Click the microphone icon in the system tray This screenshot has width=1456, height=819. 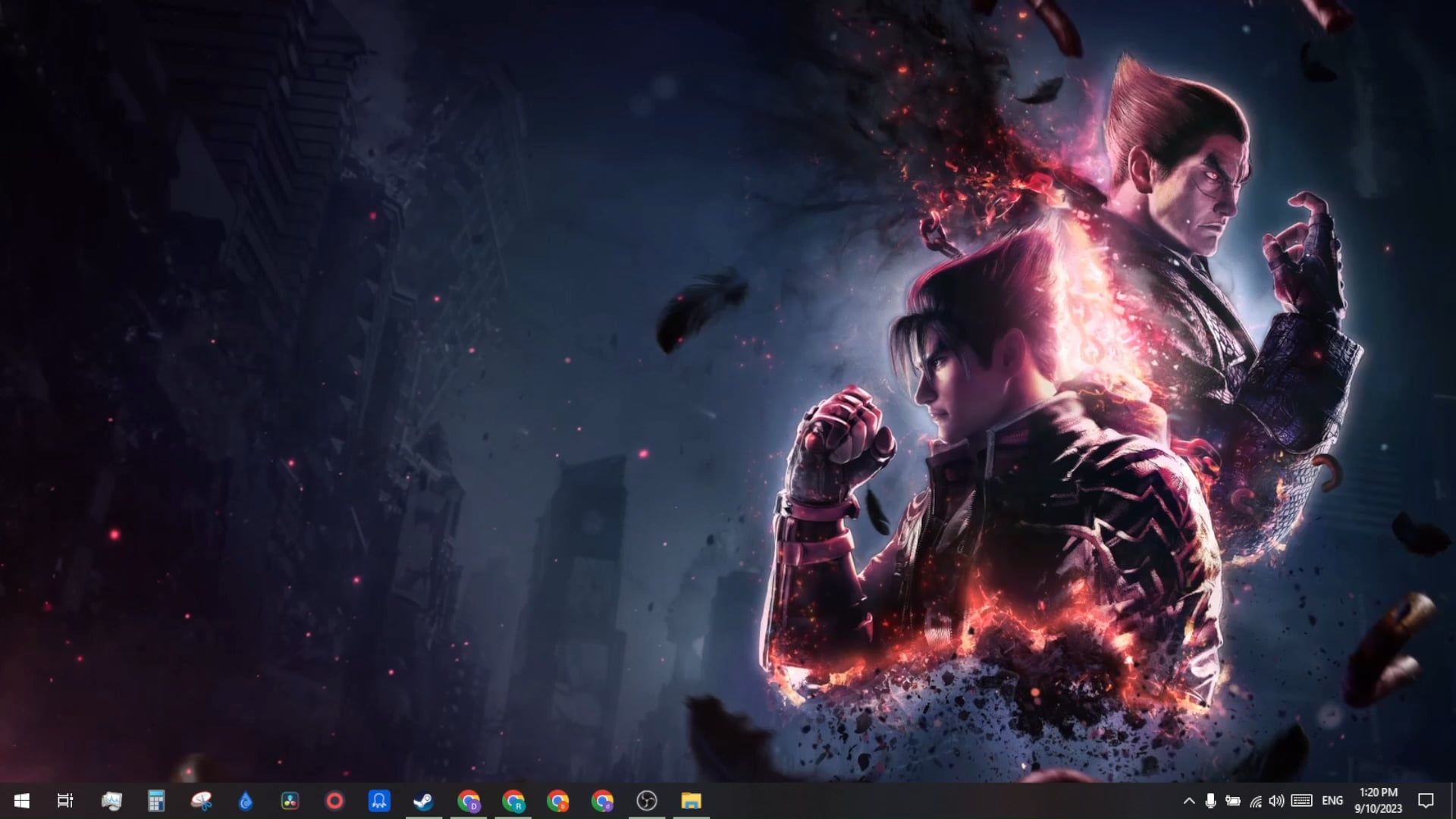tap(1212, 800)
